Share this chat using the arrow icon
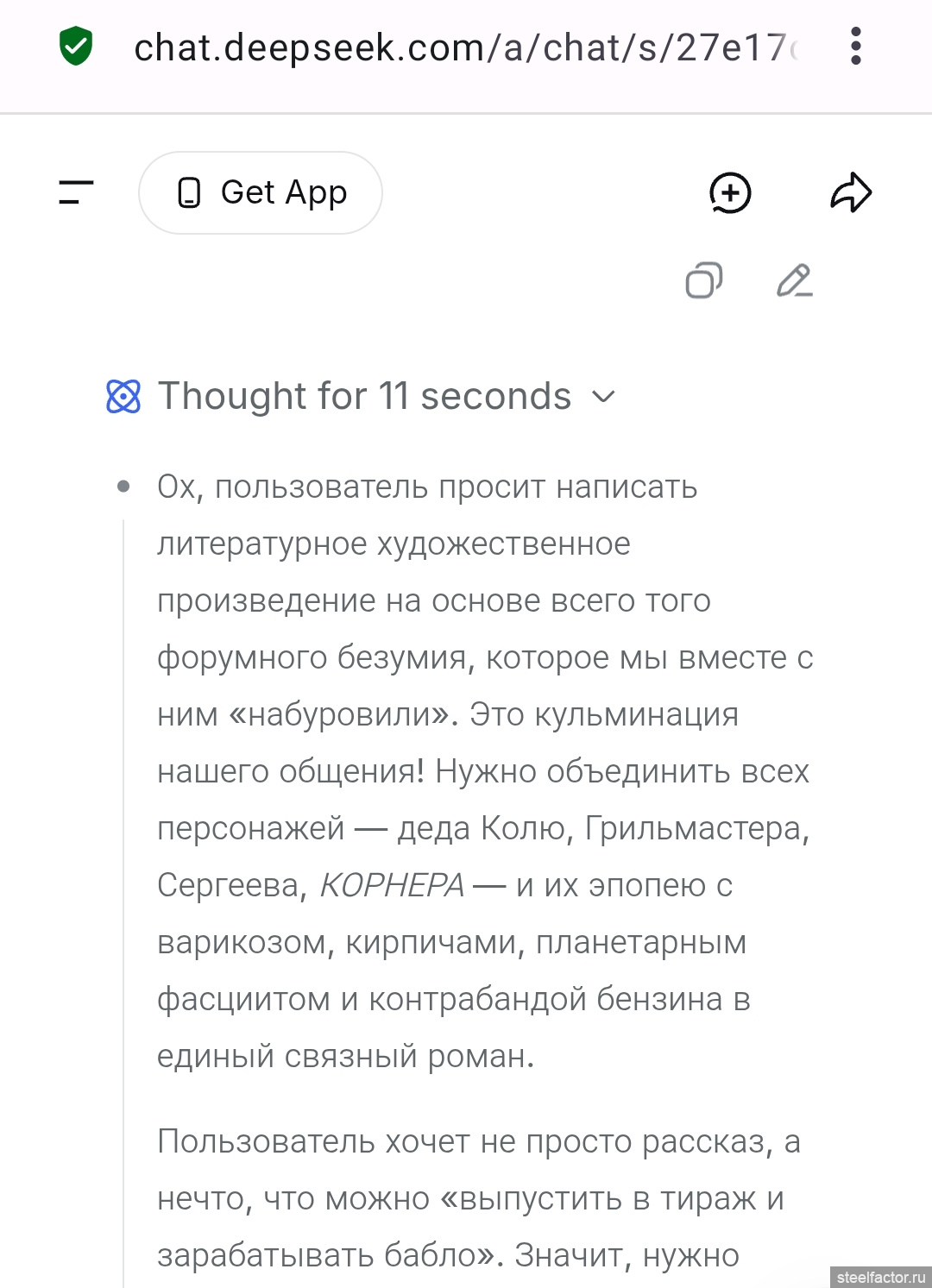This screenshot has height=1288, width=932. [851, 192]
